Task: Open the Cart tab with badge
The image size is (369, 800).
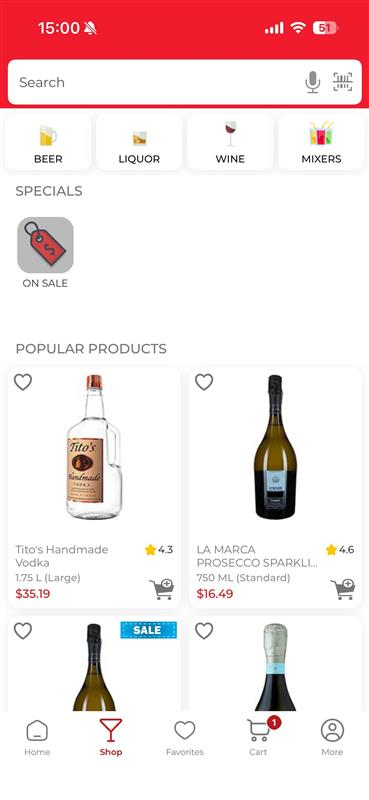Action: 258,737
